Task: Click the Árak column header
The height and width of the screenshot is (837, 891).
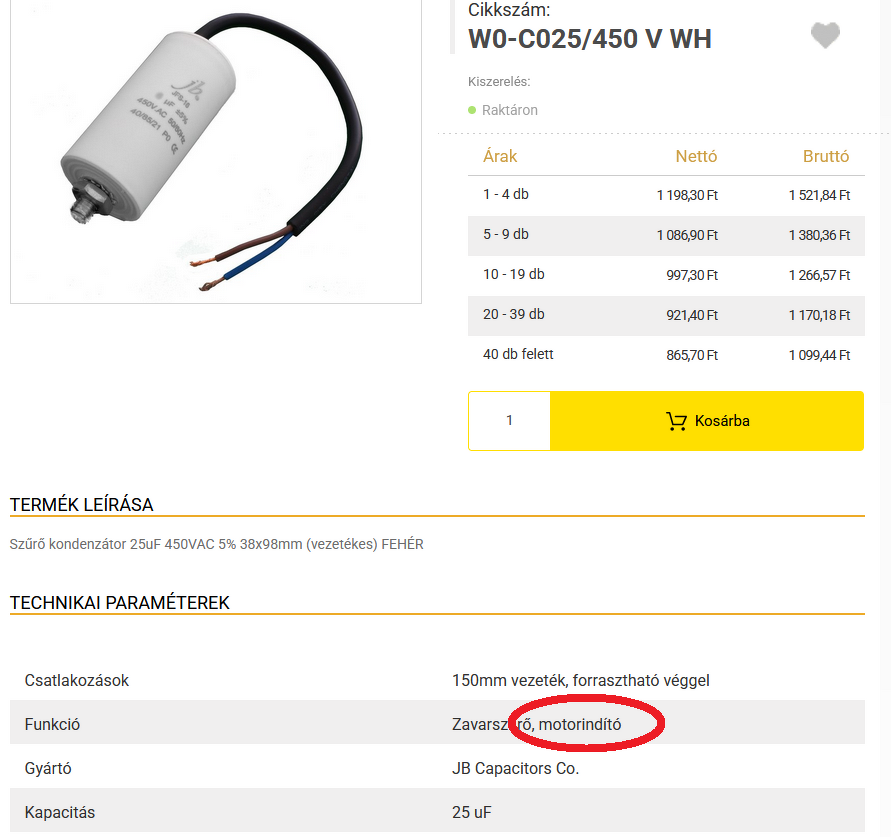Action: click(x=500, y=156)
